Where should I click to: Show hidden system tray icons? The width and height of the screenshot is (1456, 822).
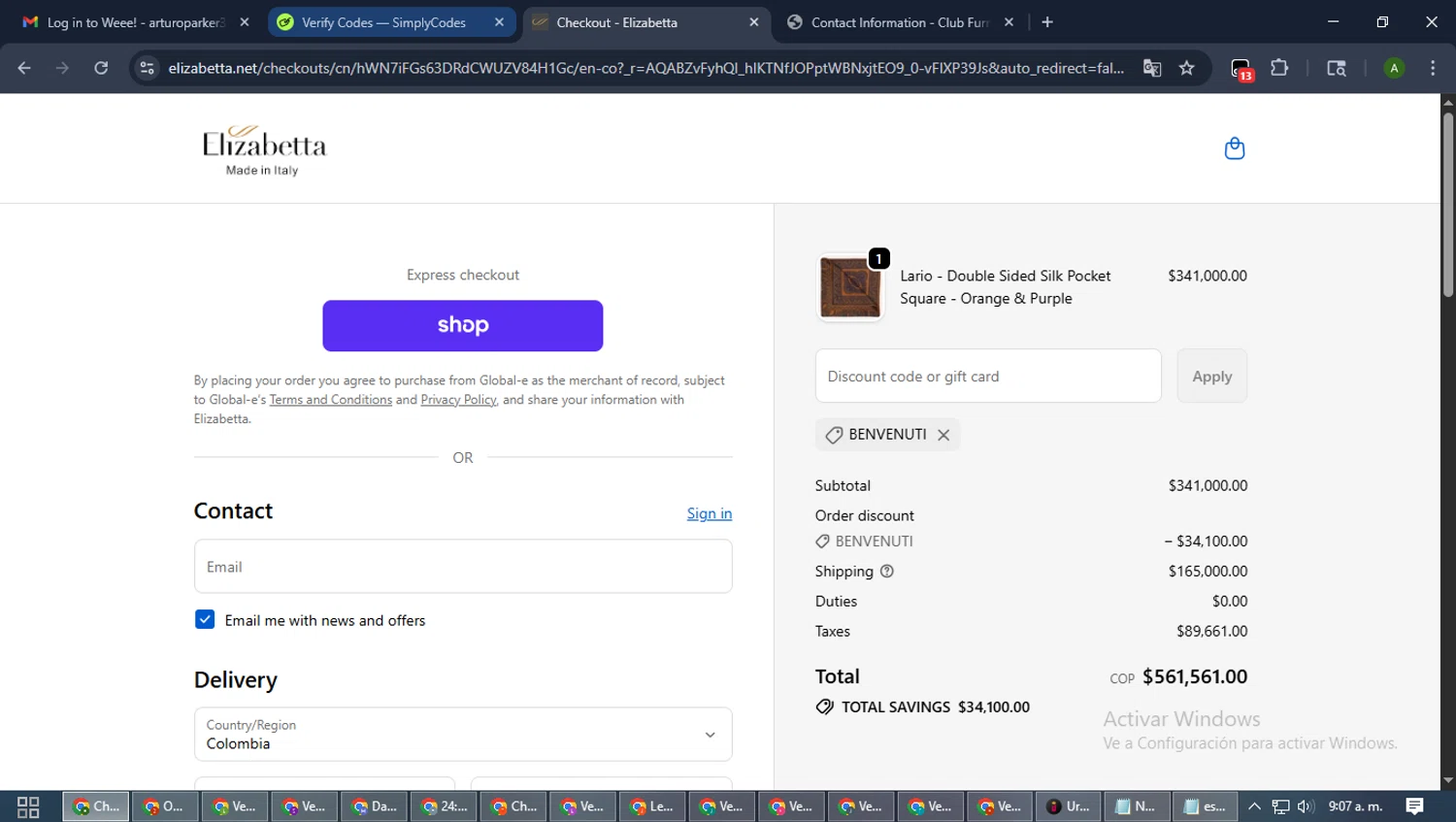pos(1254,806)
